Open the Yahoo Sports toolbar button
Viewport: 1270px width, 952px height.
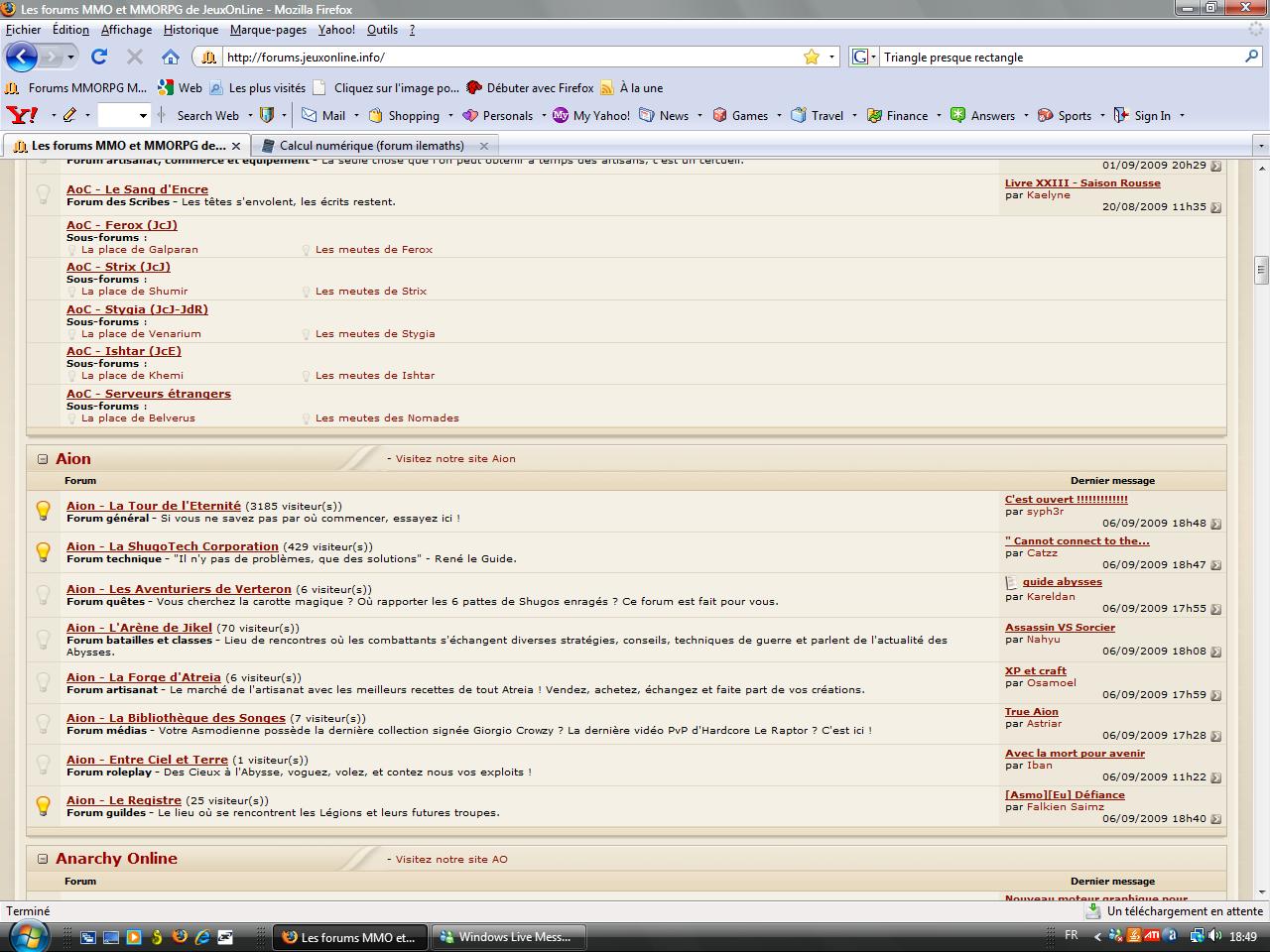click(1065, 115)
